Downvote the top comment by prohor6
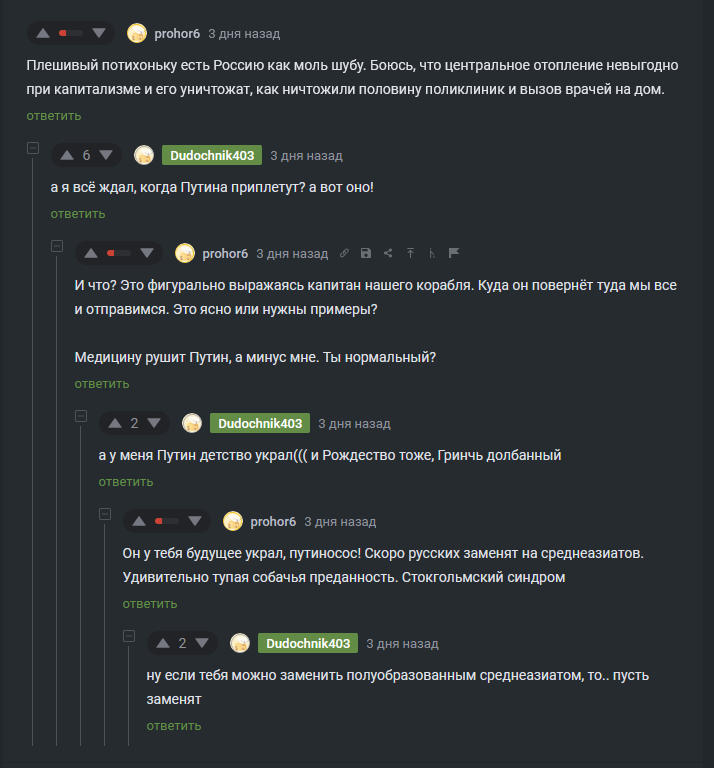Viewport: 714px width, 768px height. coord(98,33)
